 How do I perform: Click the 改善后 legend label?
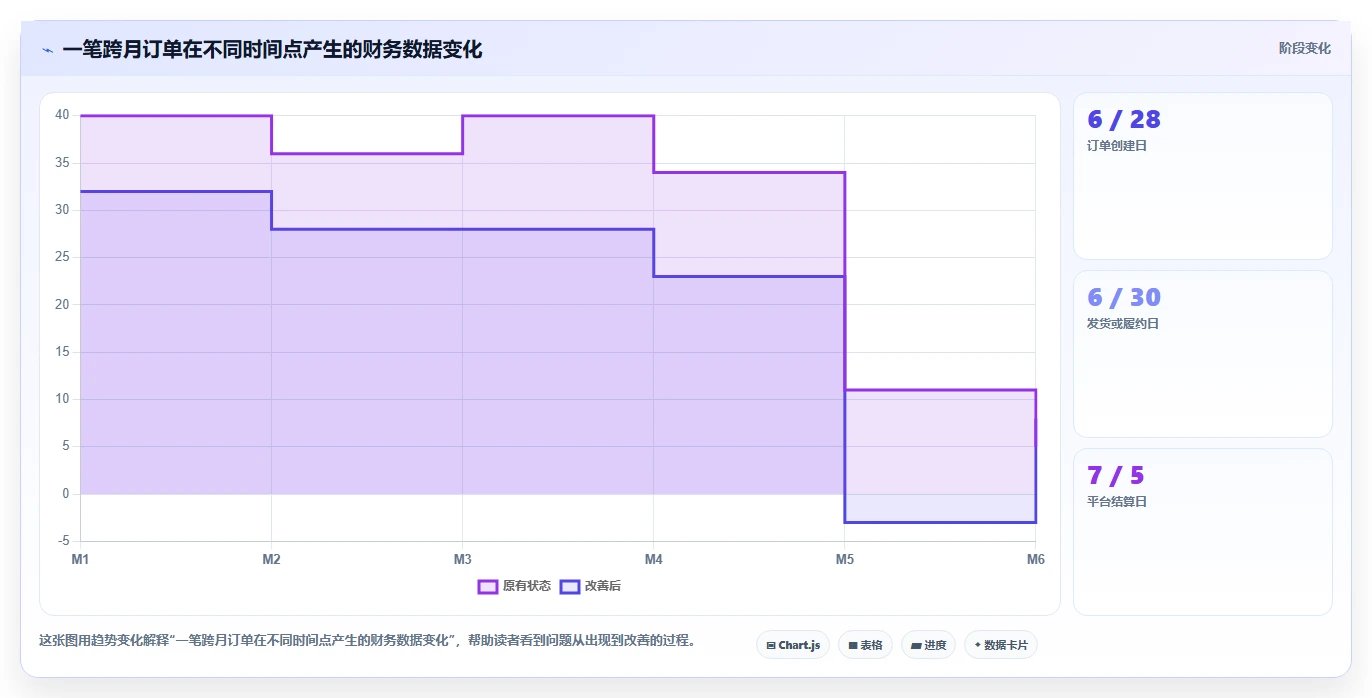click(x=603, y=586)
